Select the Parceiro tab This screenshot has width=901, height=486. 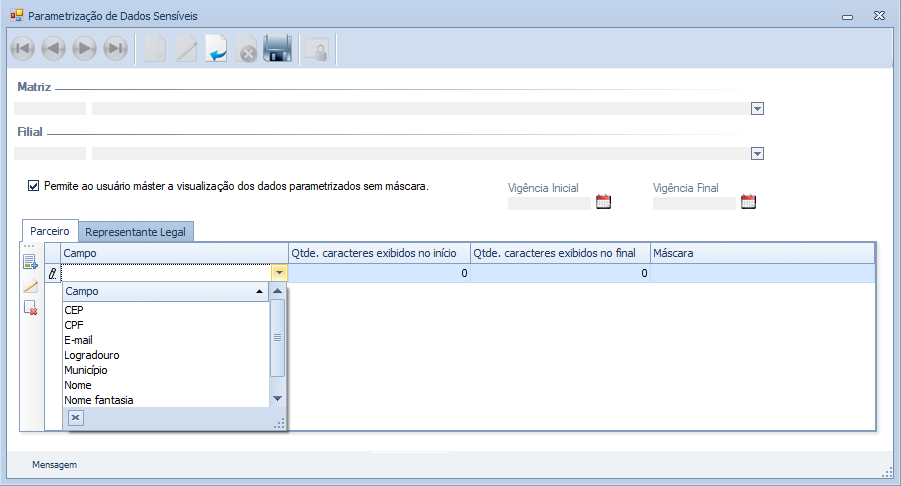[50, 231]
